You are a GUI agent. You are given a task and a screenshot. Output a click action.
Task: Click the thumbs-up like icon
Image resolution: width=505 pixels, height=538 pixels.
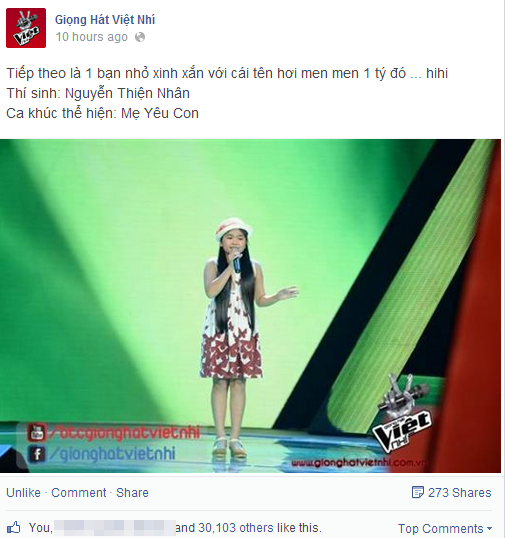pos(14,527)
